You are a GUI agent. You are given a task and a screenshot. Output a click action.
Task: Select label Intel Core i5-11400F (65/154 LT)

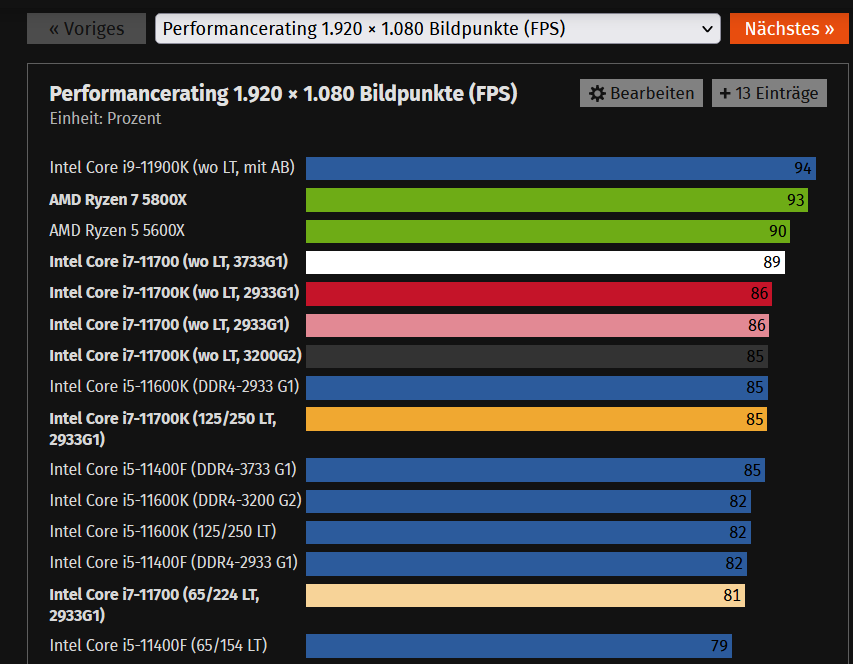coord(158,646)
